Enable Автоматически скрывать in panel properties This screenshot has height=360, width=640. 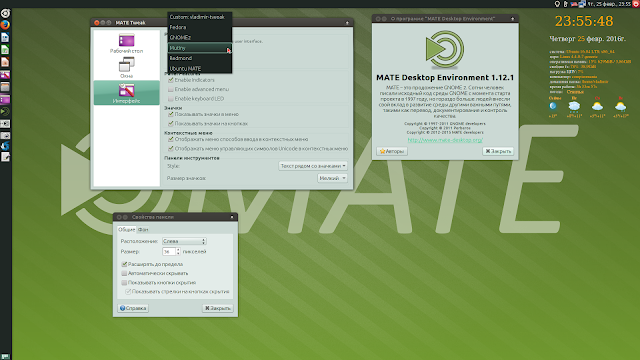[x=124, y=273]
